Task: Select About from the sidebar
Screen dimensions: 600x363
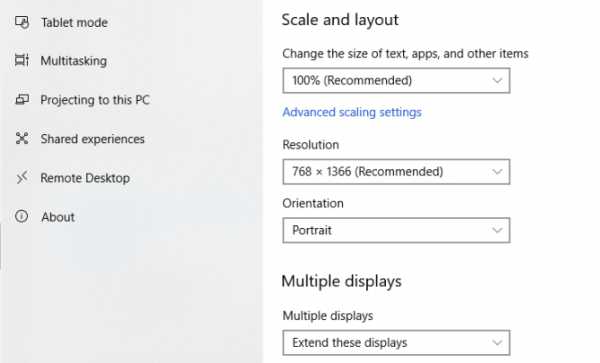Action: 58,217
